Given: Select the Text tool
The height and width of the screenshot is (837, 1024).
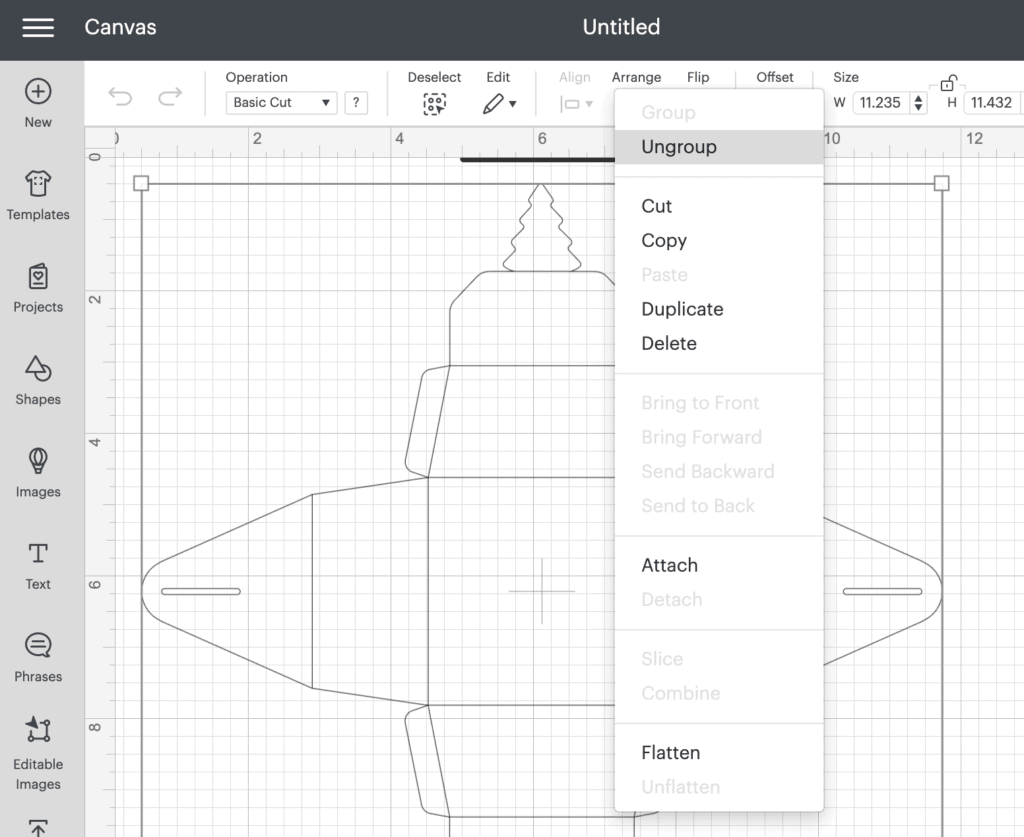Looking at the screenshot, I should [38, 554].
